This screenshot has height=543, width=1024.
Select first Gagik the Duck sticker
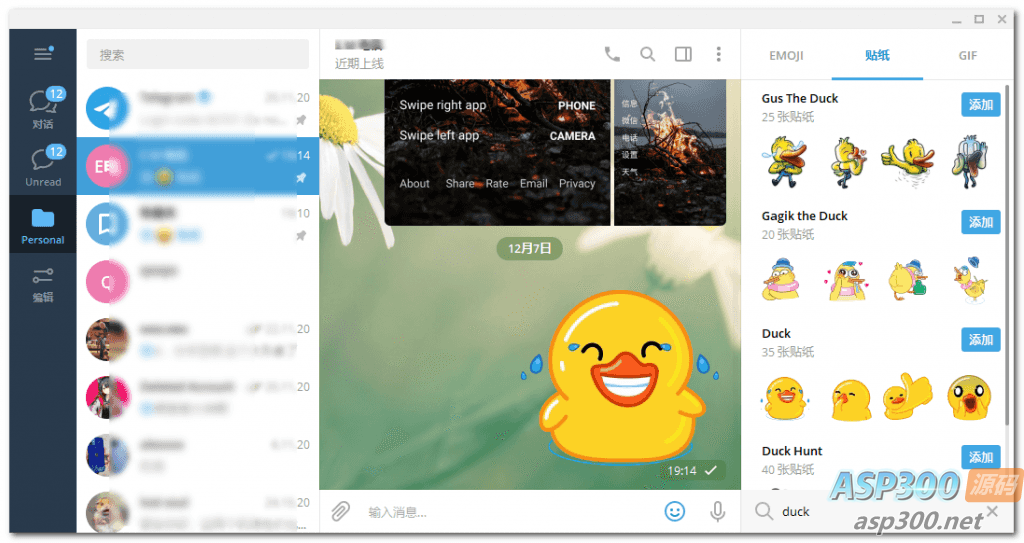tap(780, 280)
